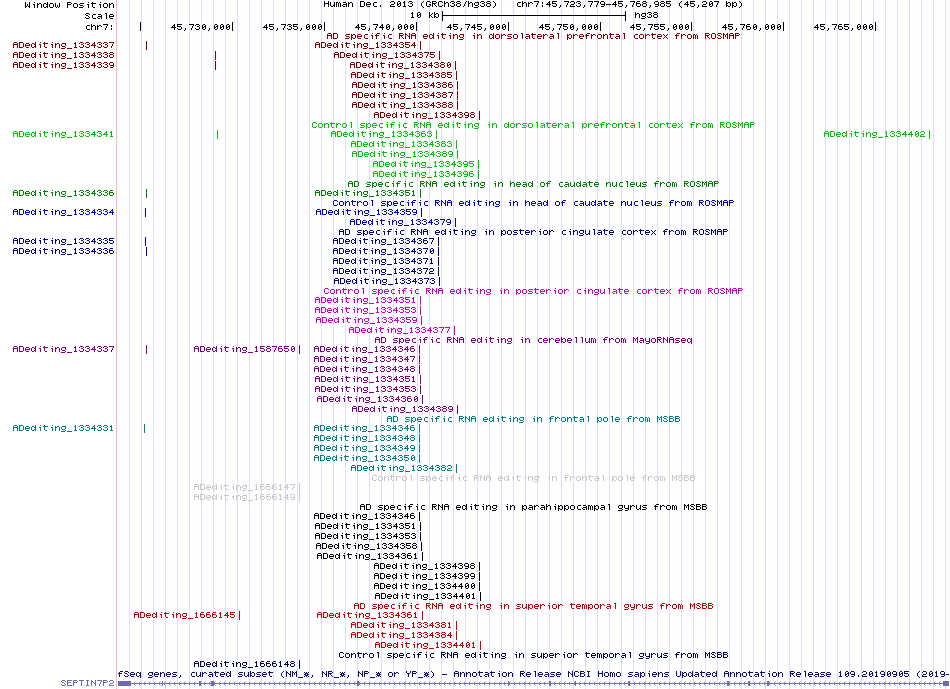Click the SEPTIN7P2 gene label
Viewport: 950px width, 689px height.
coord(87,683)
